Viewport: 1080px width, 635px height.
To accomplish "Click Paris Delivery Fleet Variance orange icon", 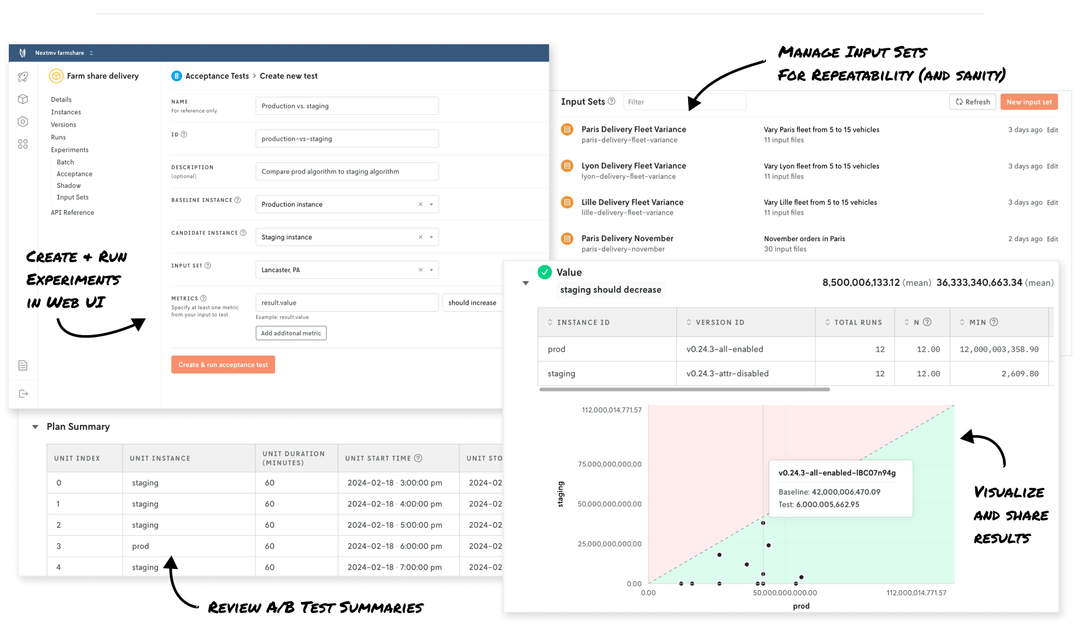I will [x=567, y=129].
